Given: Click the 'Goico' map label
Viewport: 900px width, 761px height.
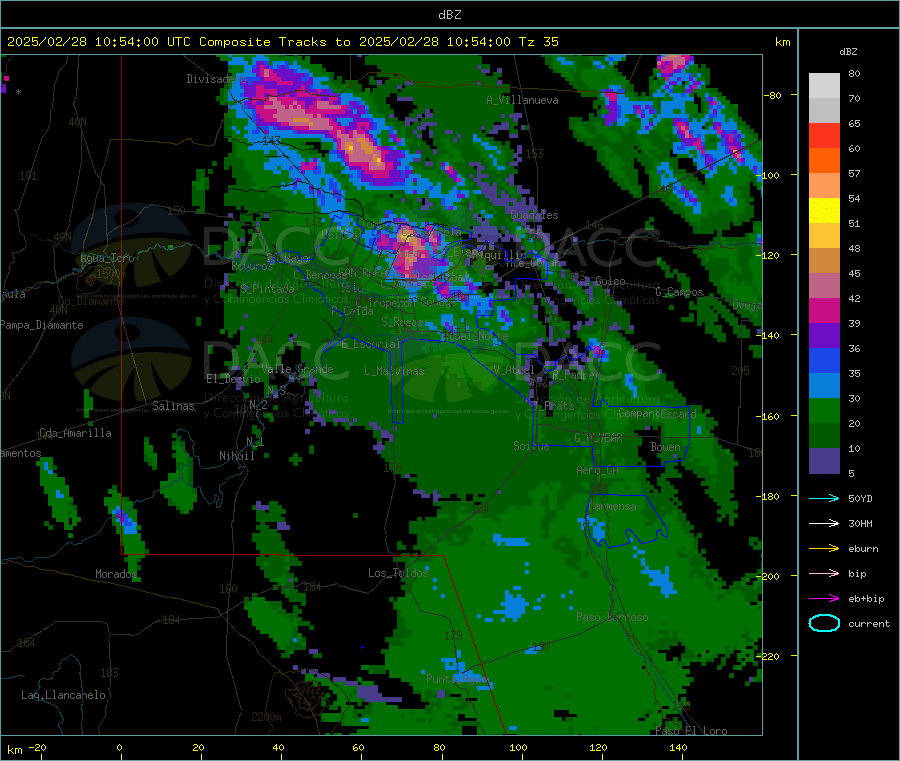Looking at the screenshot, I should pyautogui.click(x=610, y=281).
